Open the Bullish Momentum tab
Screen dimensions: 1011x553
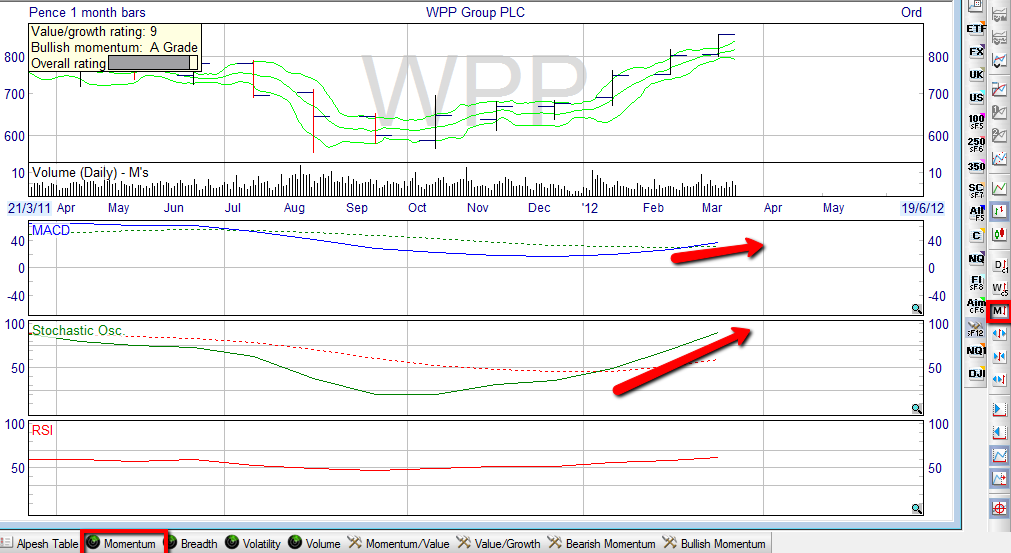tap(714, 543)
